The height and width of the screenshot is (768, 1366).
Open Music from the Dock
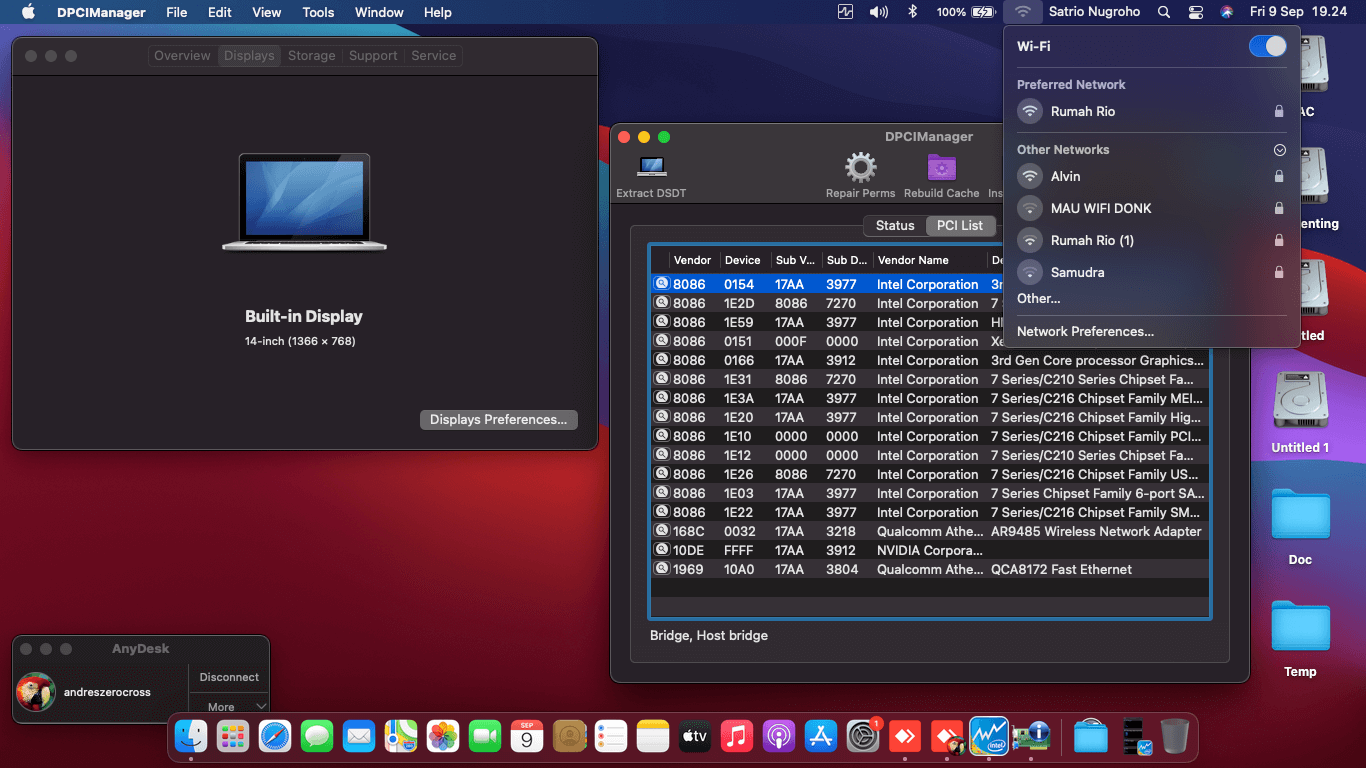click(737, 737)
